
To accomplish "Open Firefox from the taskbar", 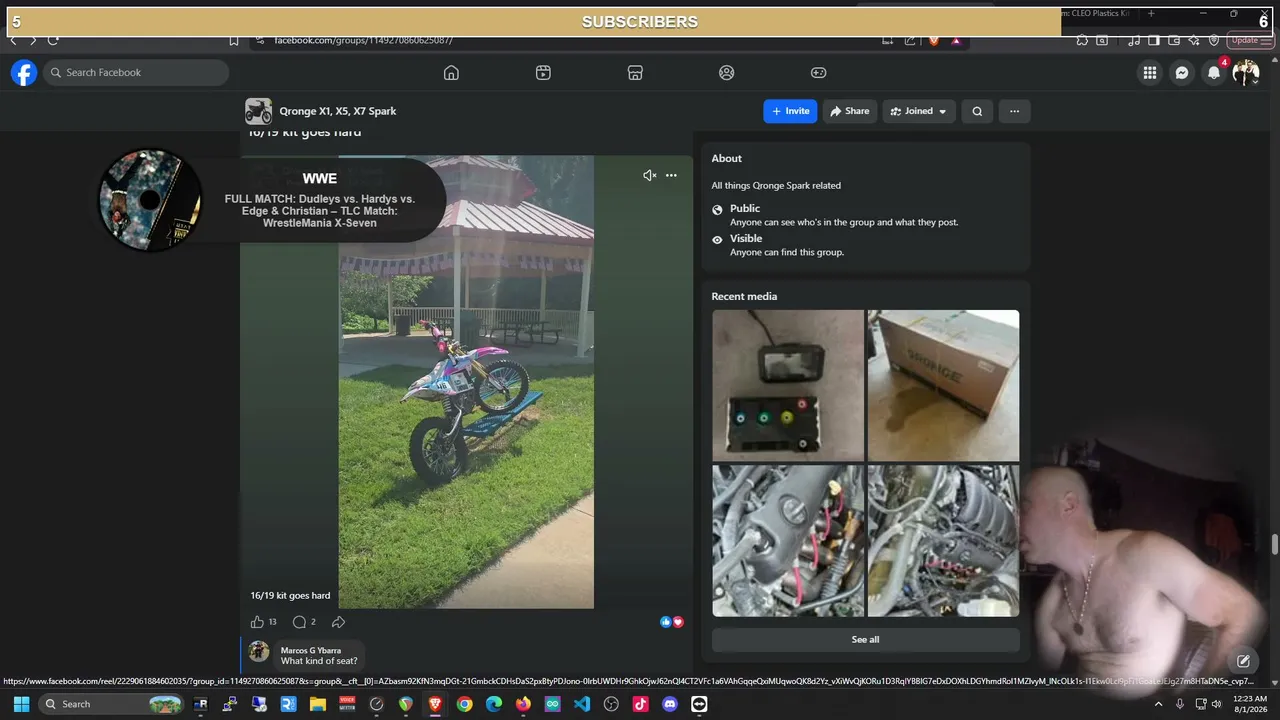I will pos(523,704).
